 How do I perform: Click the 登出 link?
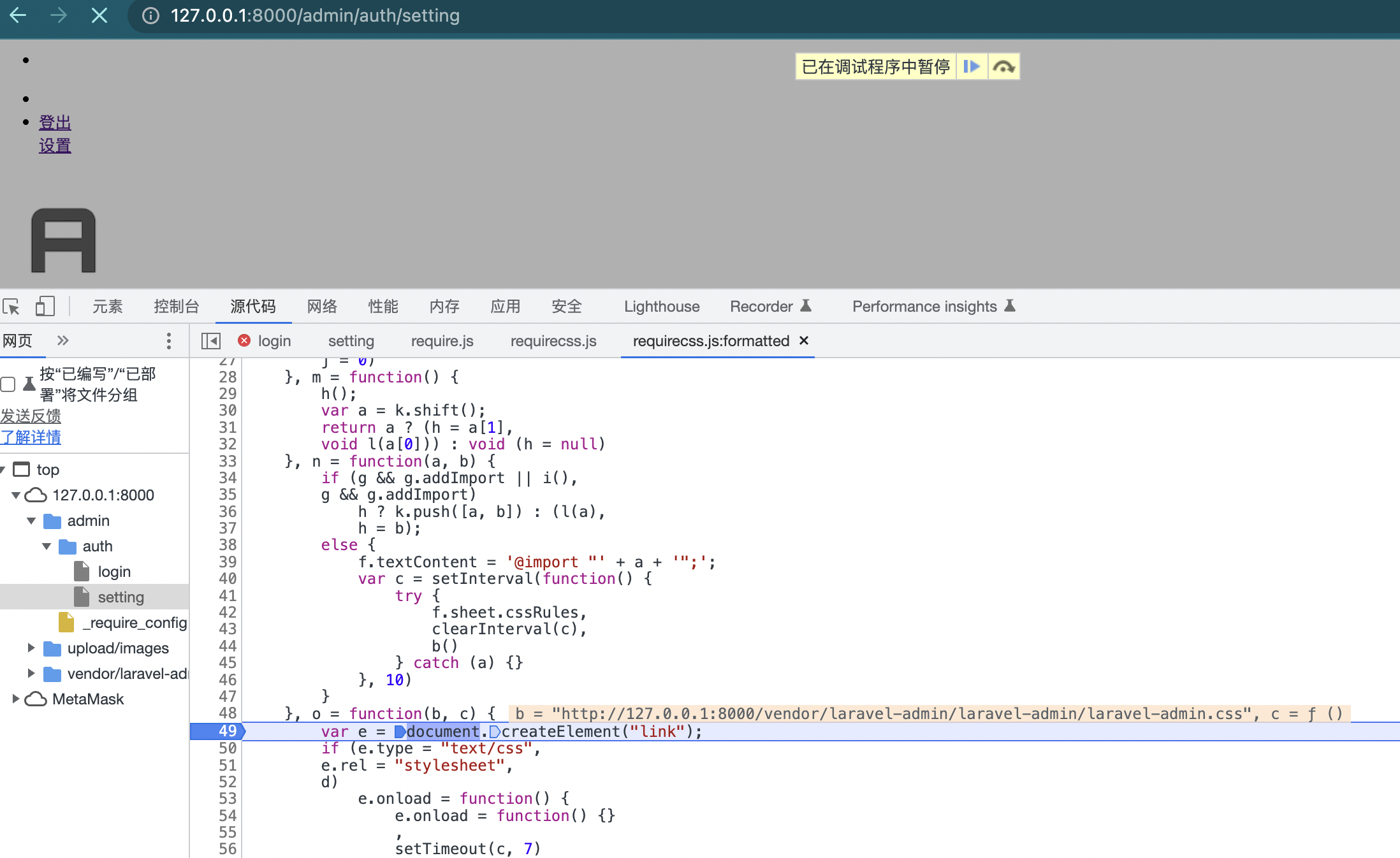[x=55, y=122]
